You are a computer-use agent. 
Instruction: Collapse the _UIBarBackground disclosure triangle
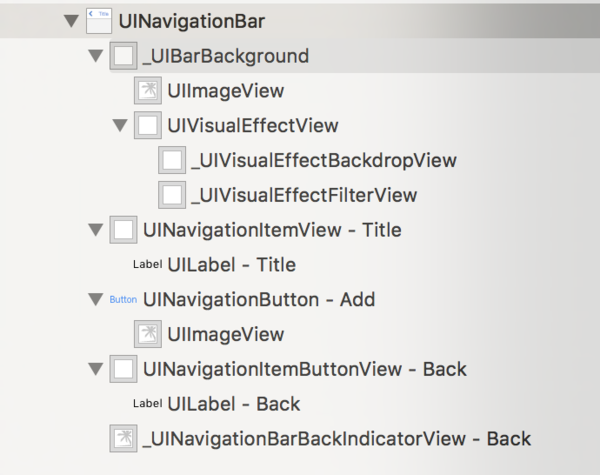[x=96, y=56]
